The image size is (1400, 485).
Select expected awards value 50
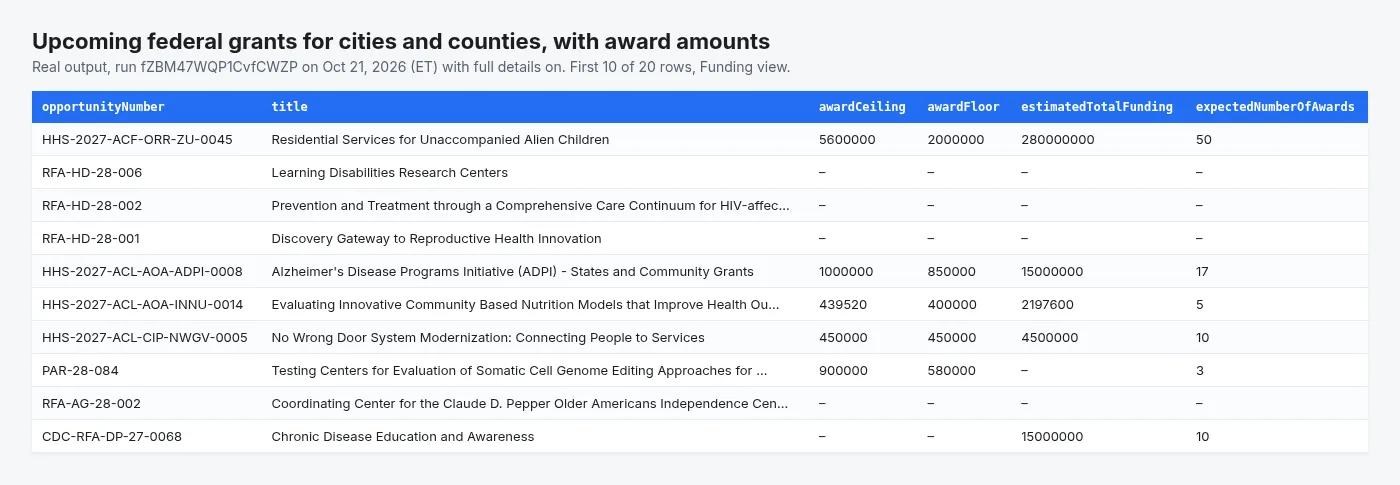1204,140
